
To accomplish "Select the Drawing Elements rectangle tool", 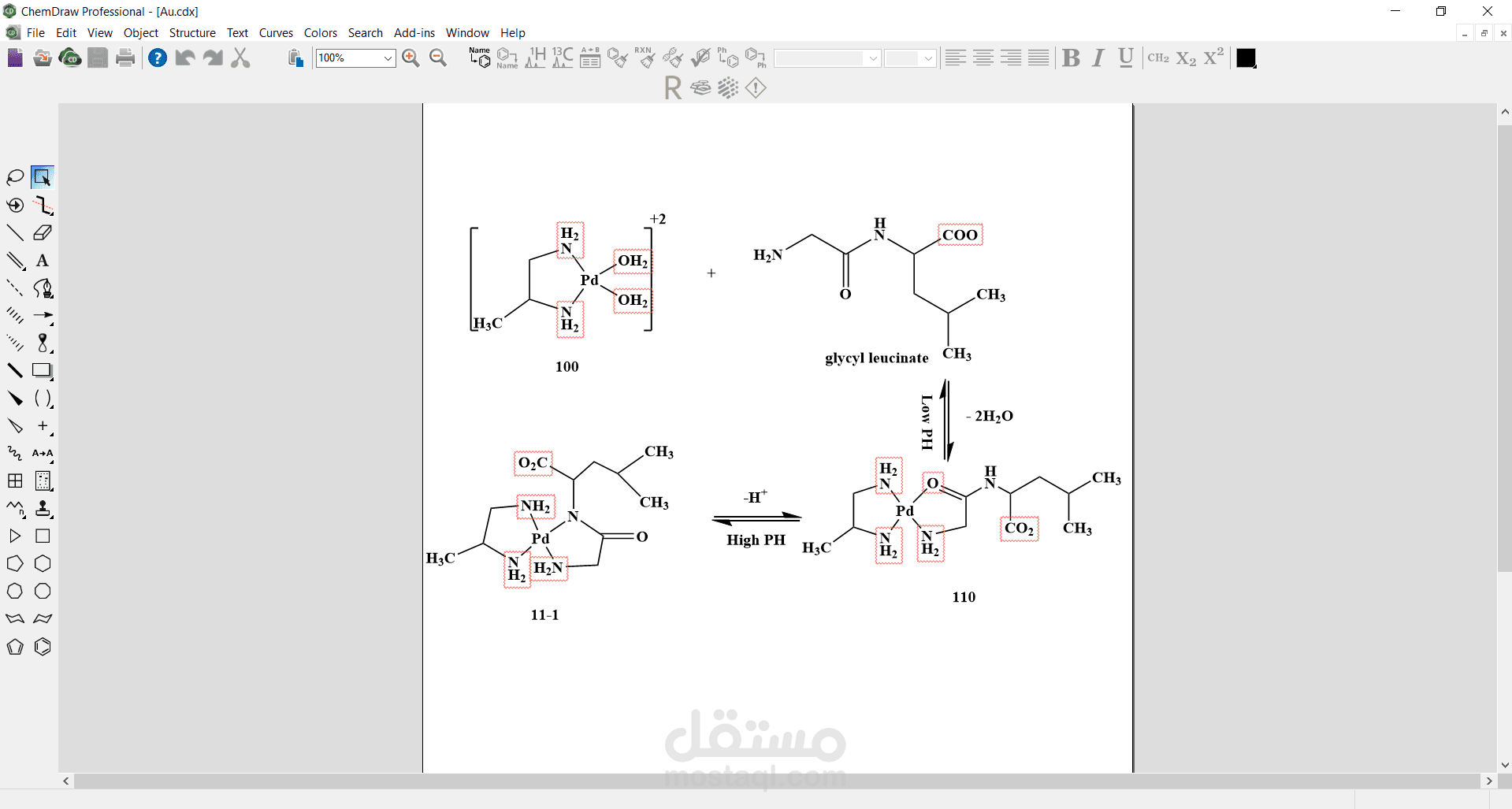I will (x=43, y=371).
